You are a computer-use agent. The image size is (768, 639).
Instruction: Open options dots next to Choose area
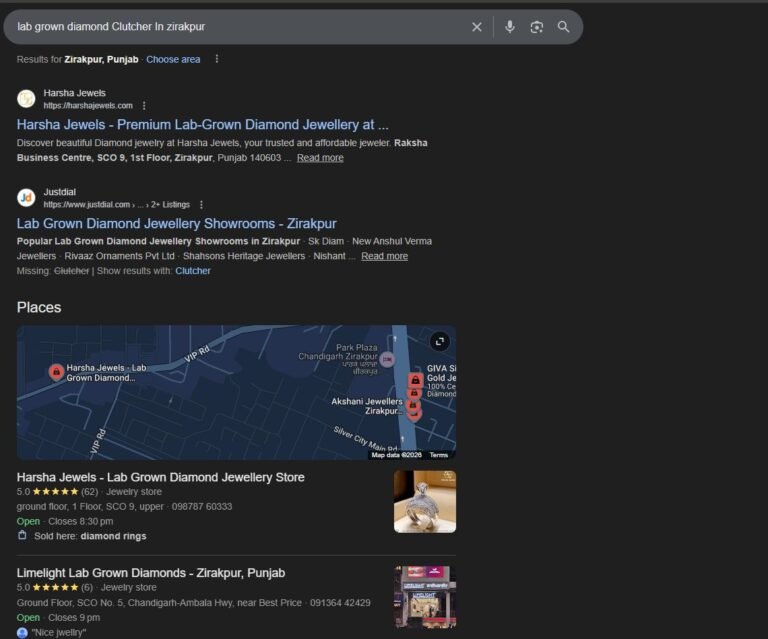pos(217,59)
